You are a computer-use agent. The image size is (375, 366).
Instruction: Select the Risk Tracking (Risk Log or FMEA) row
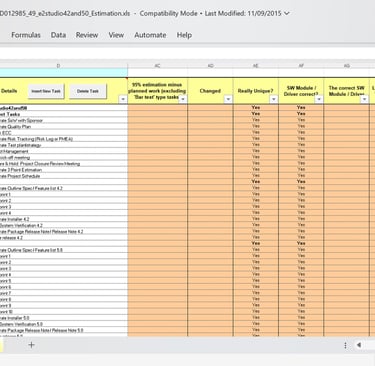click(63, 139)
